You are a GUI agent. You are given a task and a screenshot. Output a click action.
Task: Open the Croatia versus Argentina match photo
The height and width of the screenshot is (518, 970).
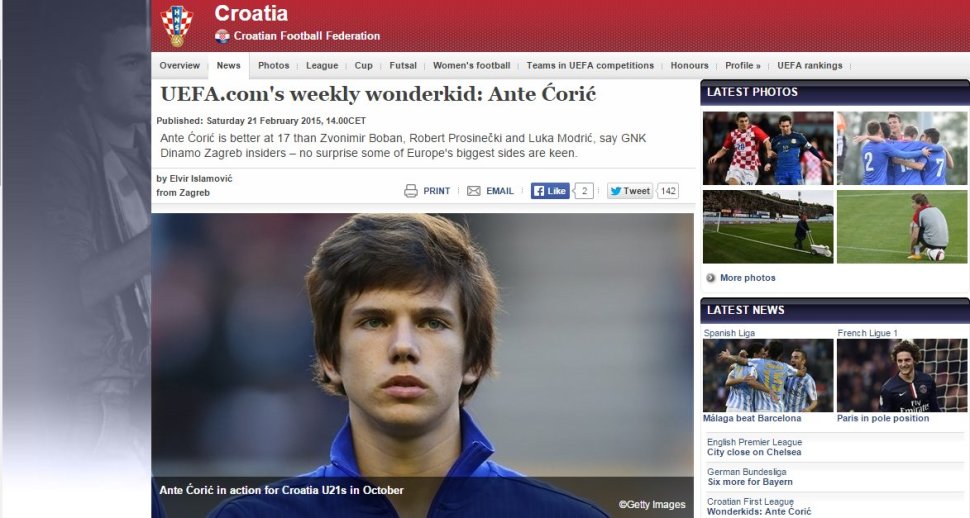(768, 148)
